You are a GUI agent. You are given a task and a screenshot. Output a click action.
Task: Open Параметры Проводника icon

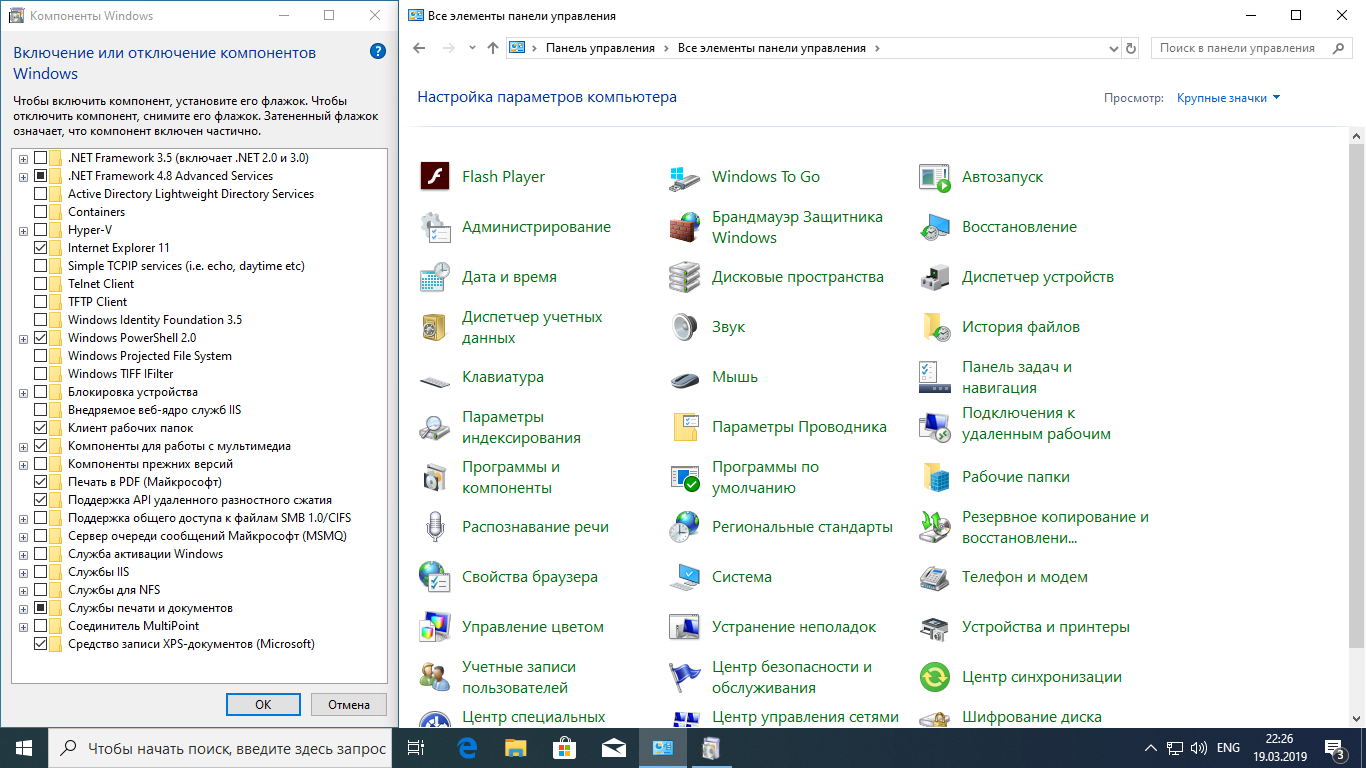685,427
